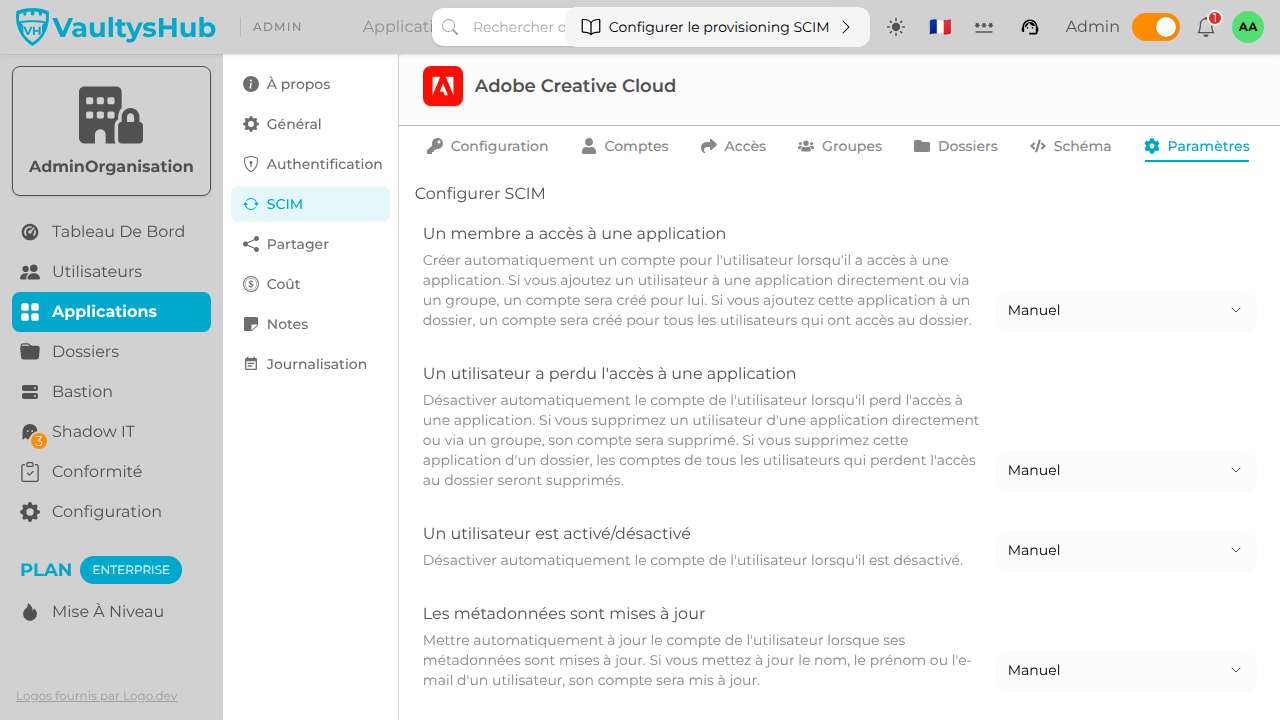The image size is (1280, 720).
Task: Click Mise À Niveau flame item
Action: point(111,611)
